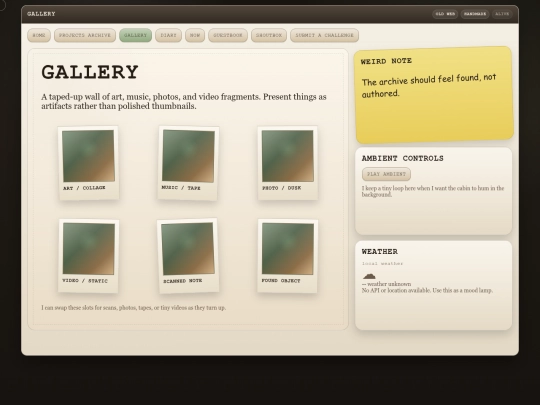Click the Handmade badge
The height and width of the screenshot is (405, 540).
475,14
